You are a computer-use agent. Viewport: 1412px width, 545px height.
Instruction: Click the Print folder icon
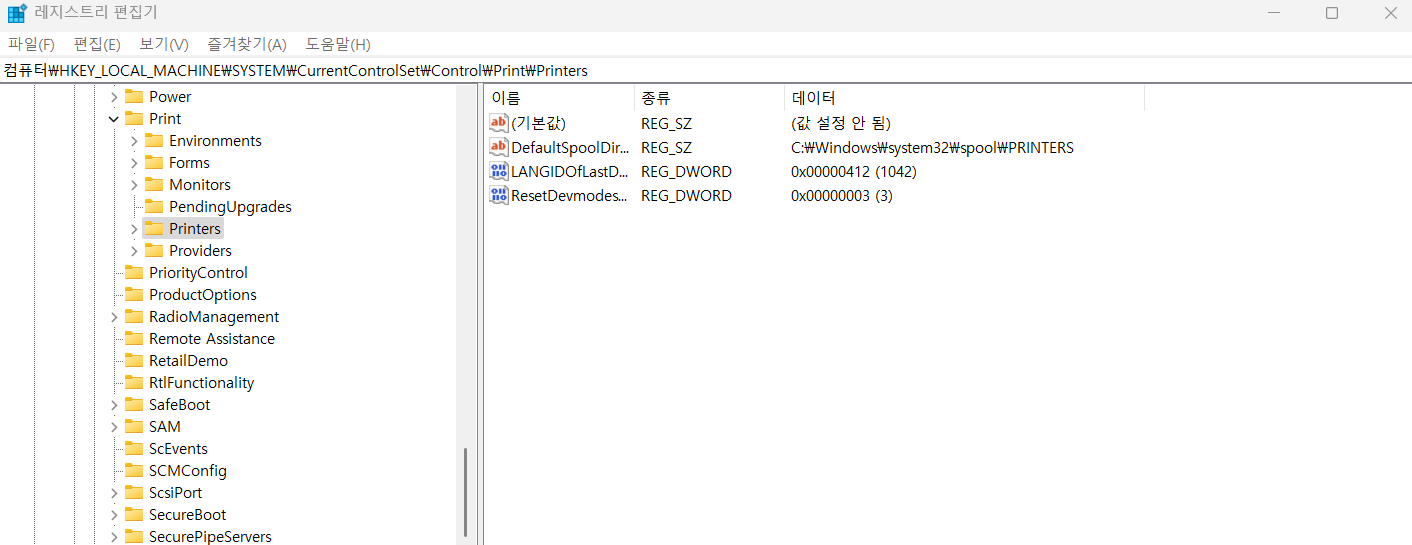[x=134, y=119]
